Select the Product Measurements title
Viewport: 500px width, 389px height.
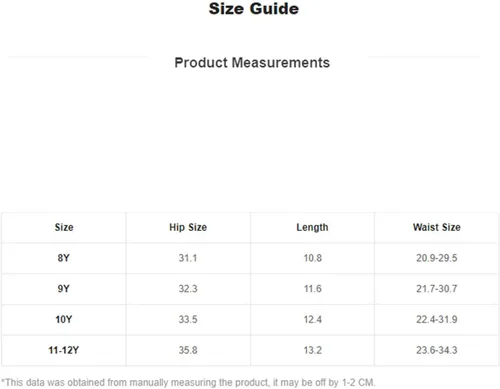tap(252, 63)
